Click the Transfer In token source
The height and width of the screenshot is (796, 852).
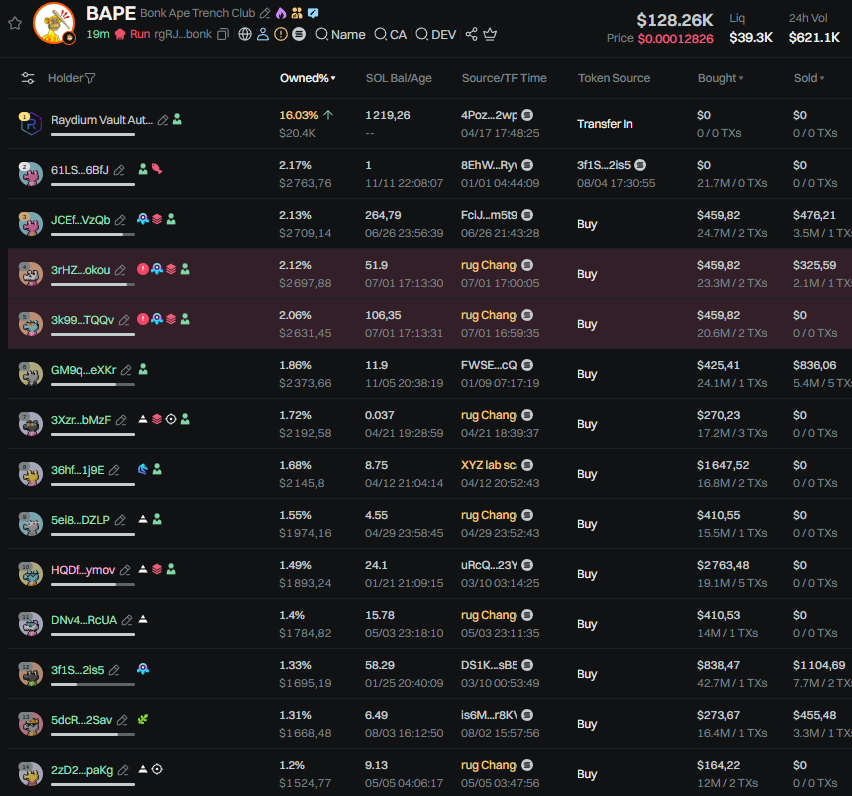[605, 124]
